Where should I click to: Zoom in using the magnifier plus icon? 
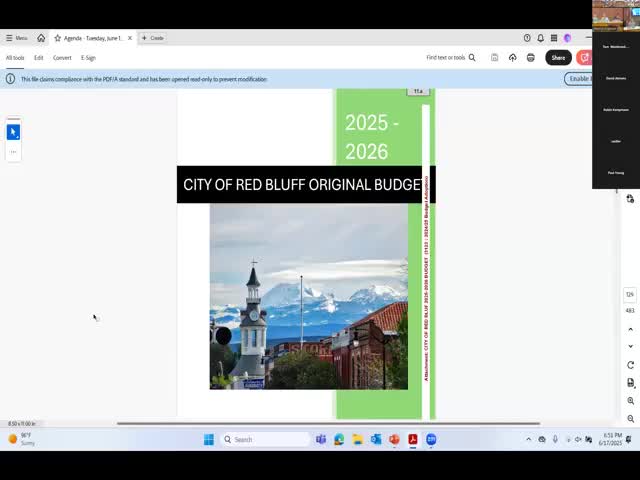click(x=630, y=401)
